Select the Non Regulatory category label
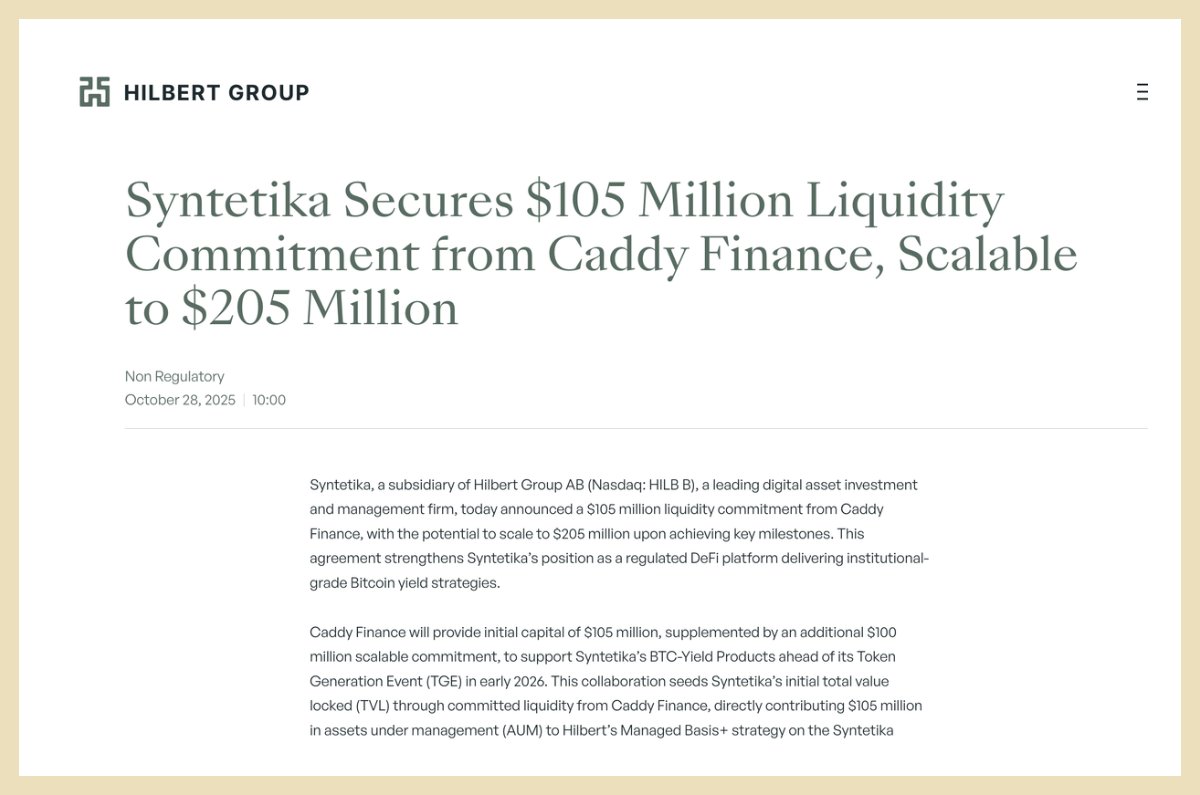This screenshot has width=1200, height=795. pyautogui.click(x=174, y=377)
